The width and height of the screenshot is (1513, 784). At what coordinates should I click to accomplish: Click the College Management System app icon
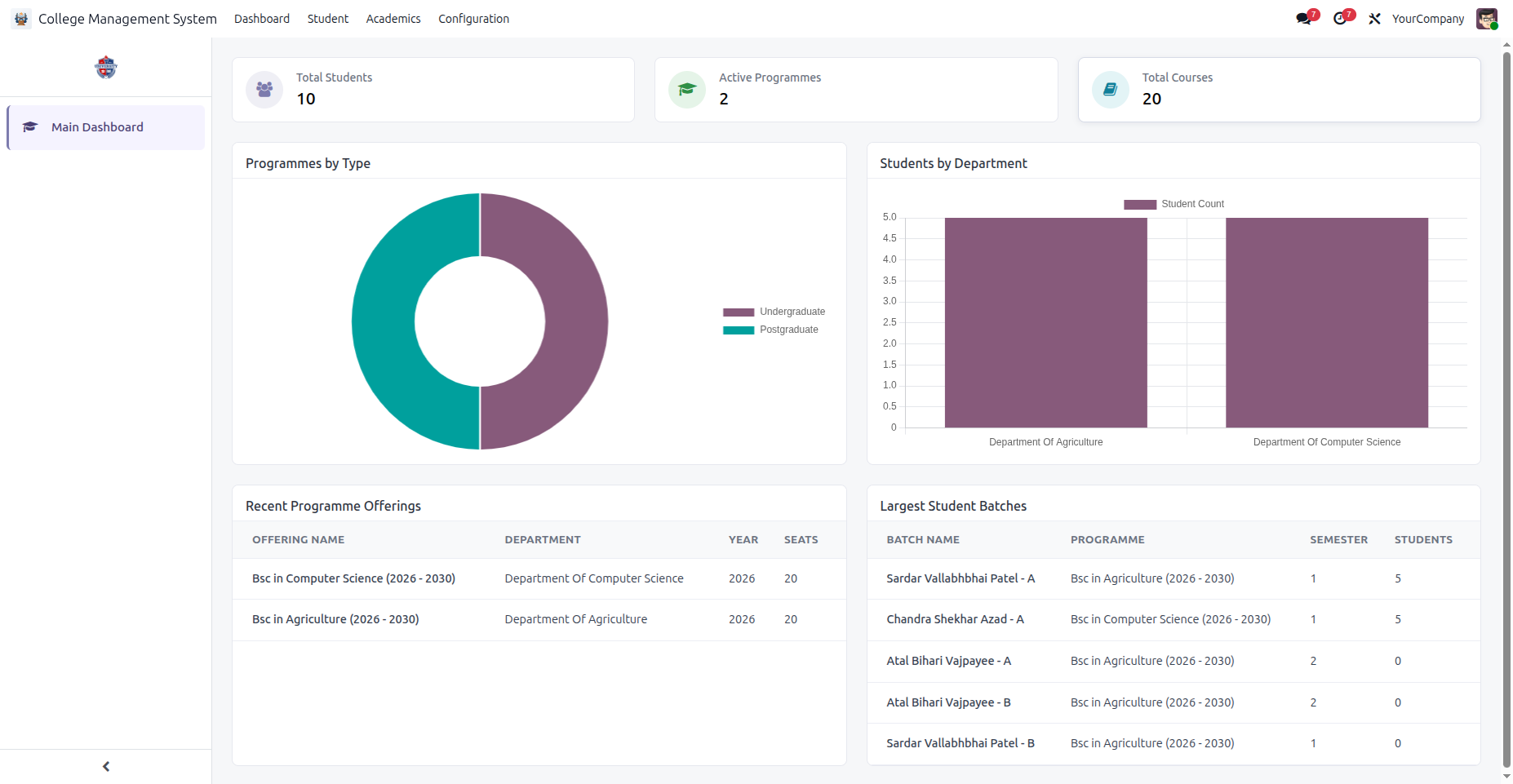tap(21, 19)
